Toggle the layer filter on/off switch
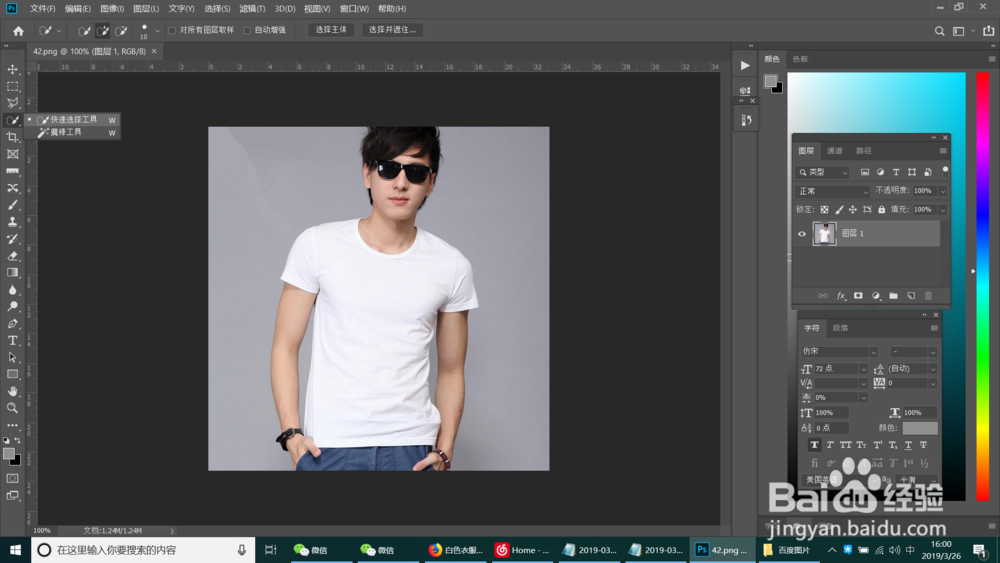The image size is (1000, 563). coord(945,170)
